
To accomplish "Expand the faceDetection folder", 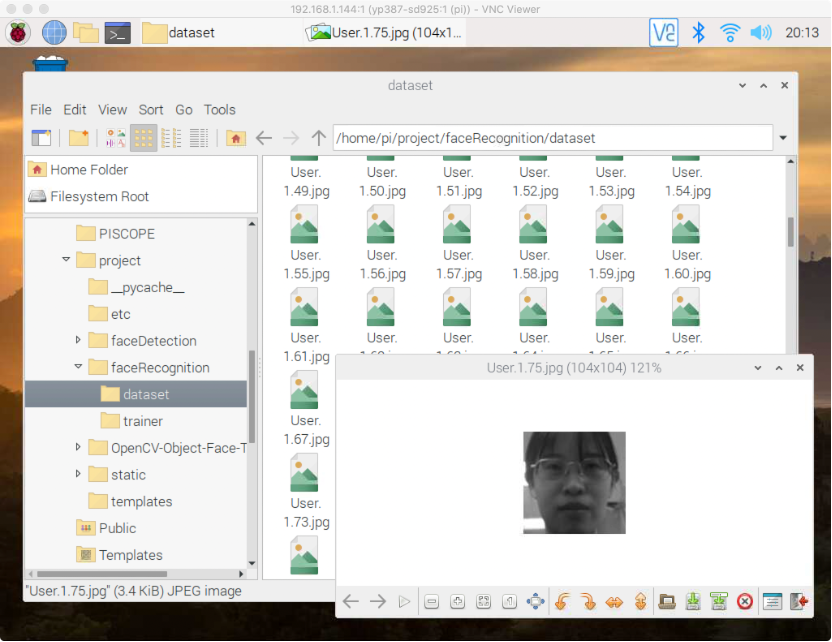I will (x=79, y=340).
